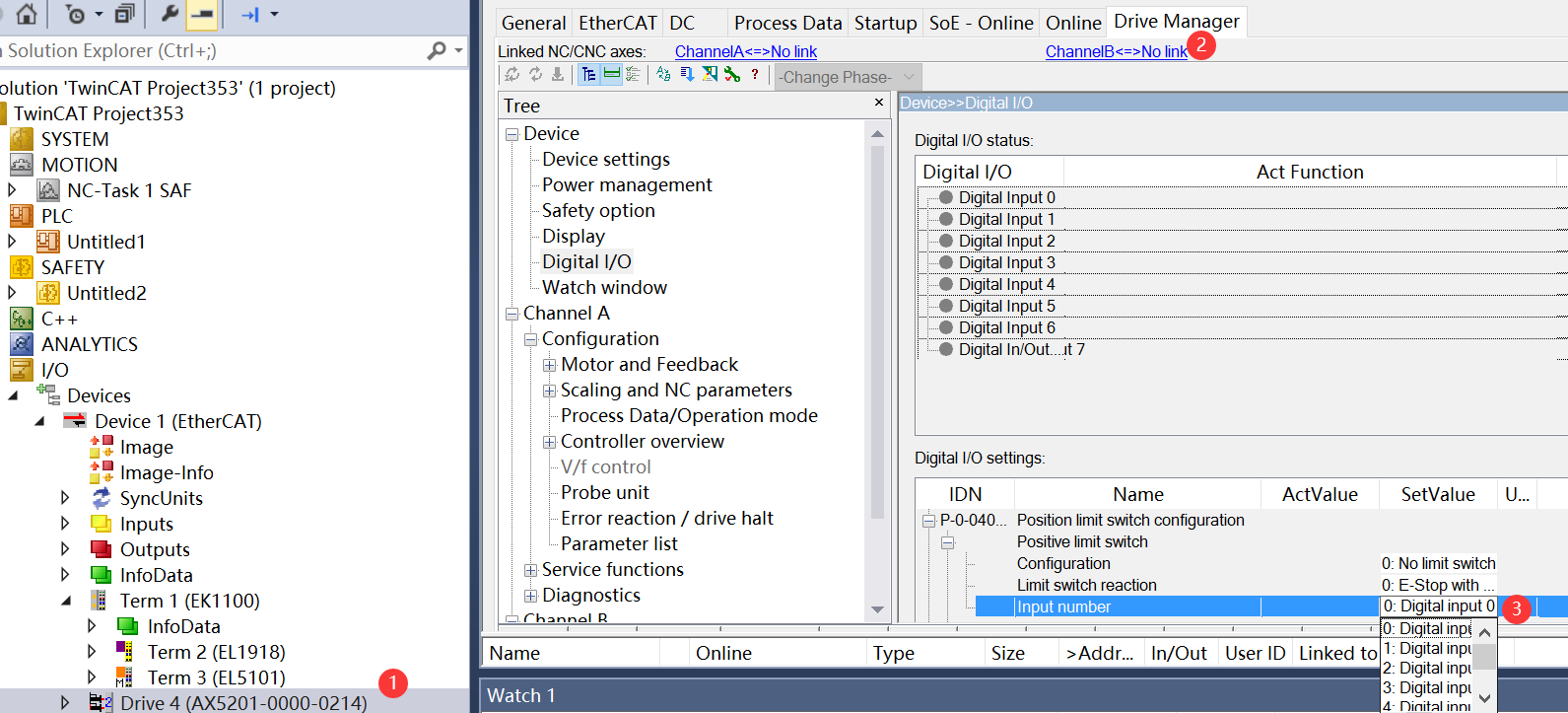Click the red question mark help icon
The height and width of the screenshot is (713, 1568).
755,75
